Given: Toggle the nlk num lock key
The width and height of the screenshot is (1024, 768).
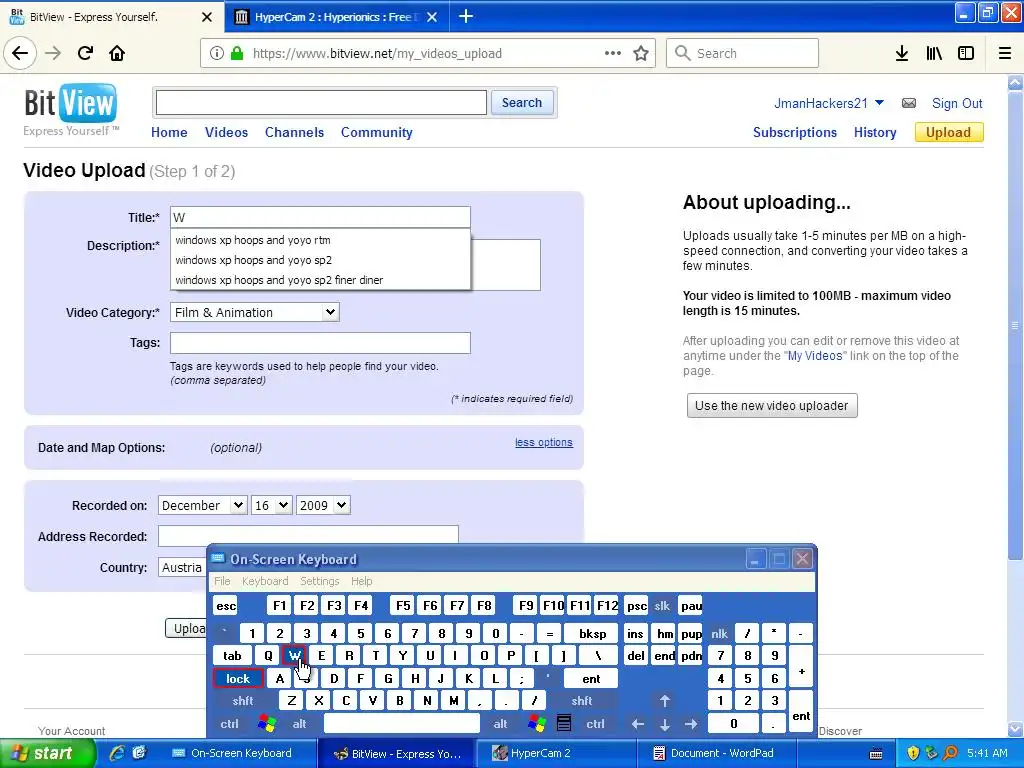Looking at the screenshot, I should pyautogui.click(x=720, y=633).
